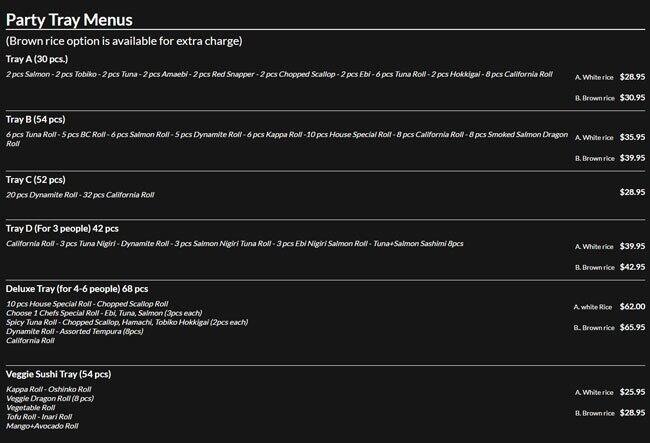Image resolution: width=650 pixels, height=443 pixels.
Task: Choose Tray D brown rice $42.95 option
Action: click(x=632, y=267)
